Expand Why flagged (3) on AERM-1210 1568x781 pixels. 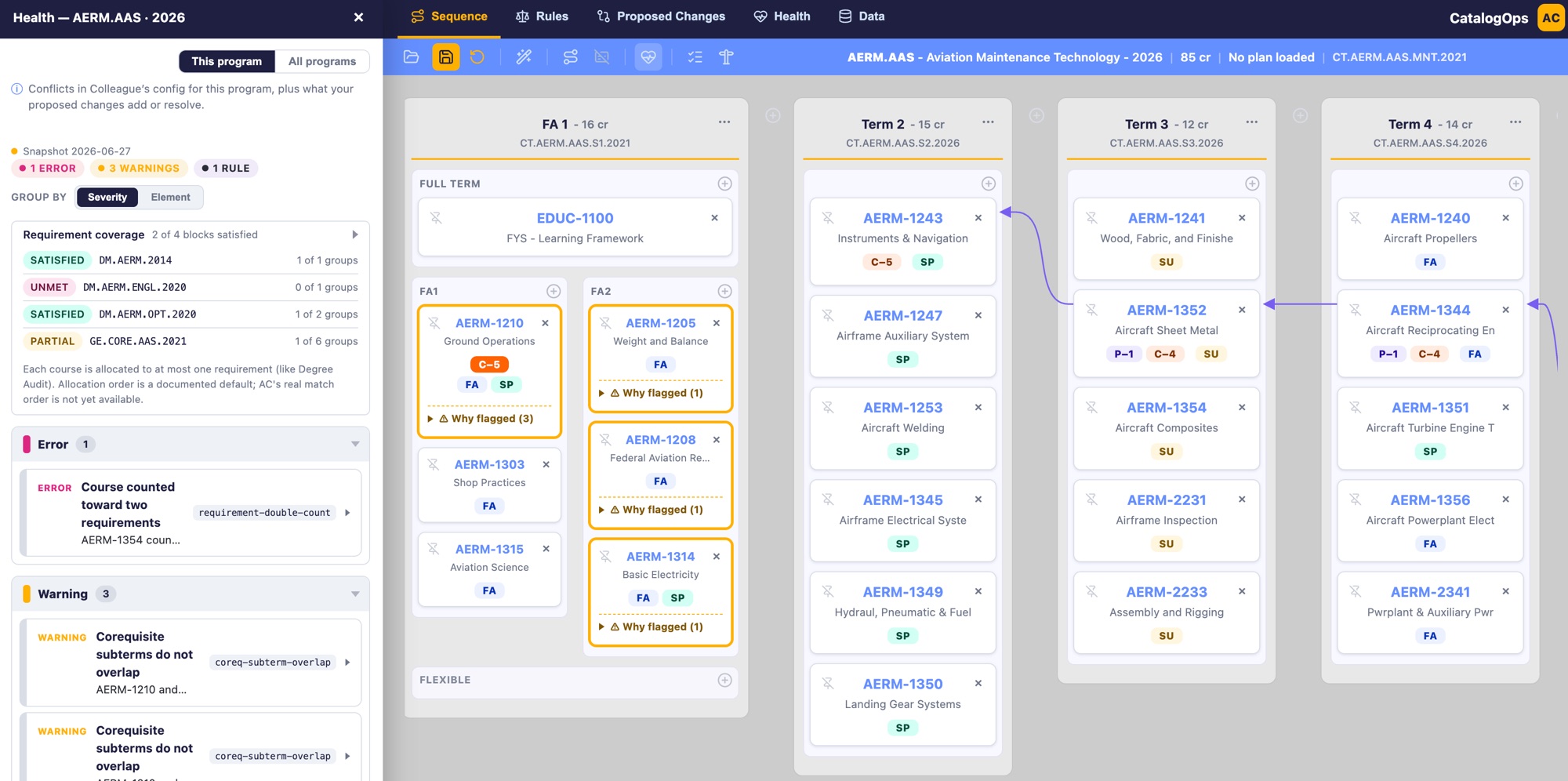(x=486, y=419)
